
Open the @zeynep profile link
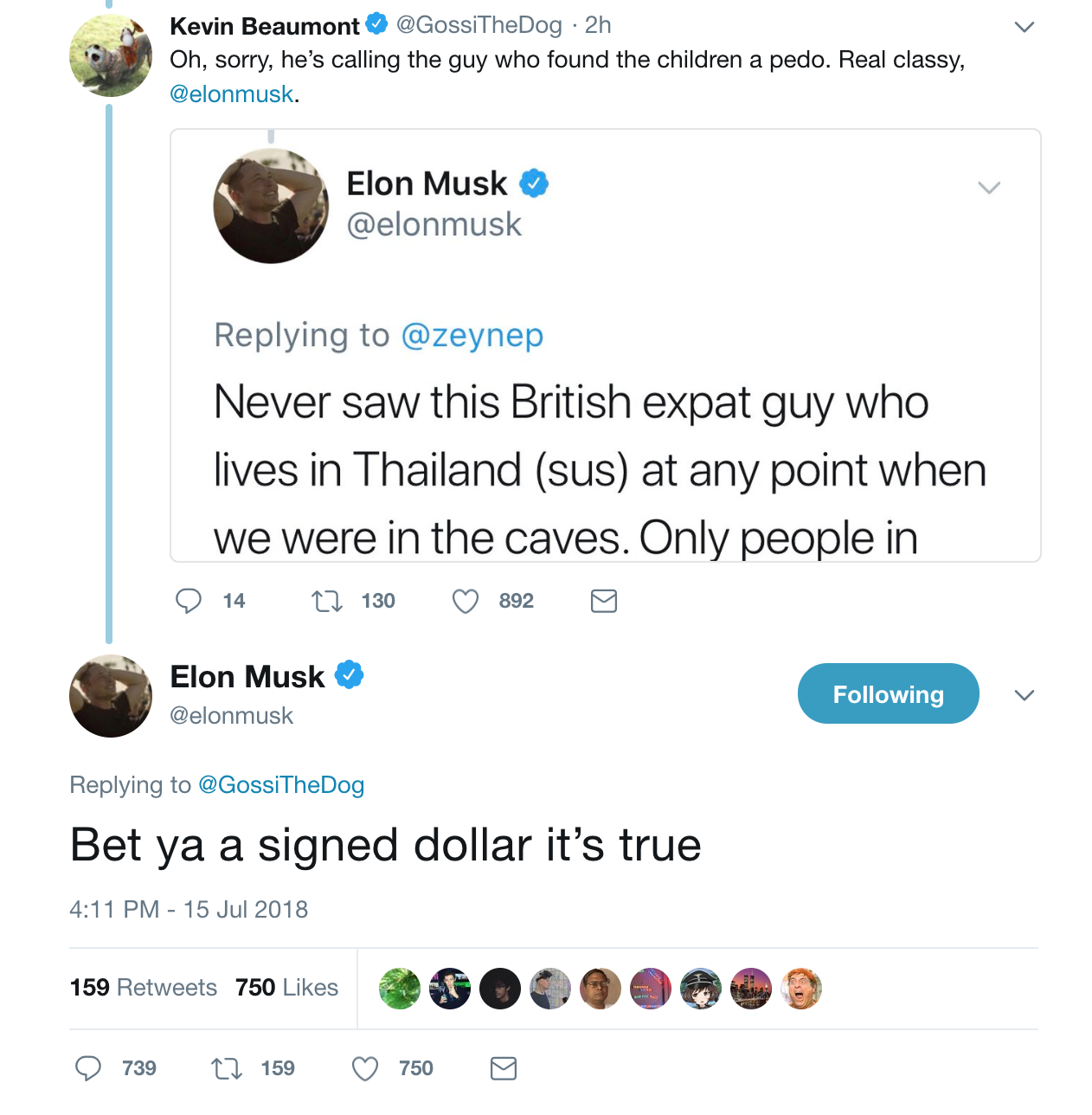pos(472,335)
